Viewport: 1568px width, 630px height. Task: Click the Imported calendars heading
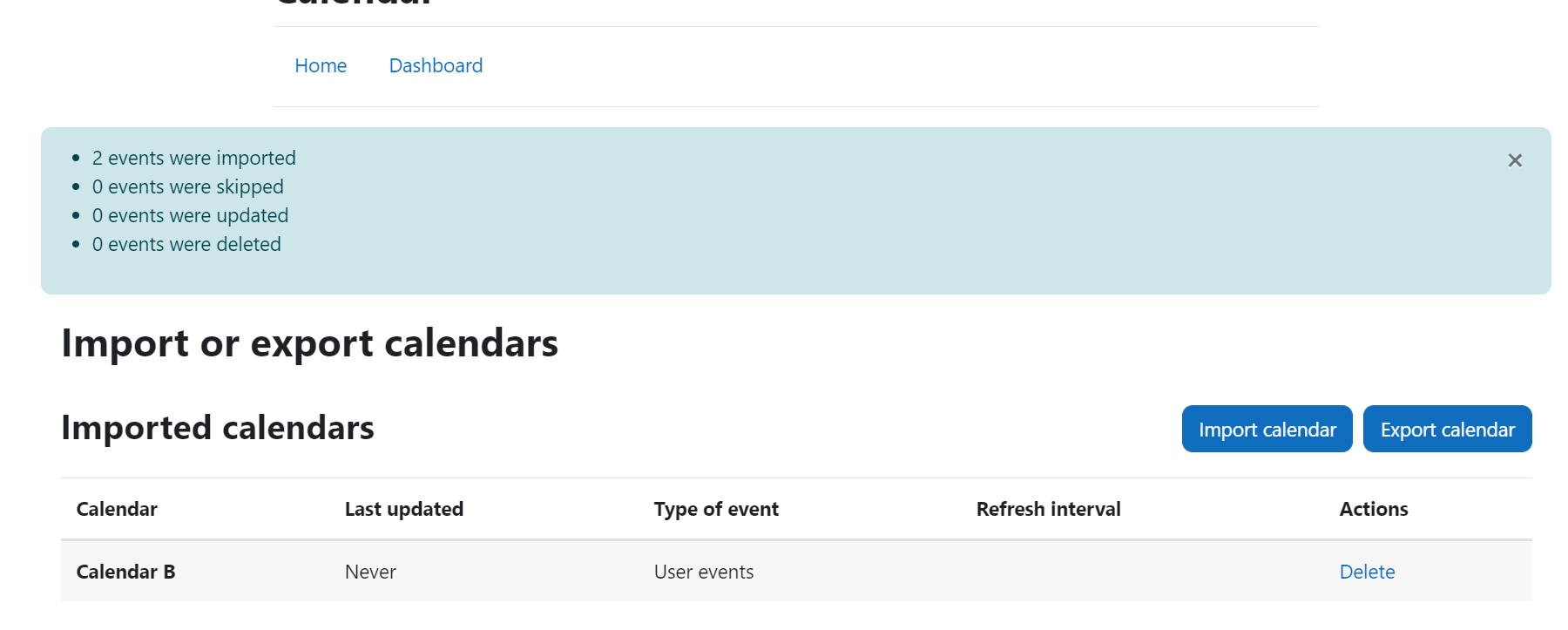click(218, 428)
